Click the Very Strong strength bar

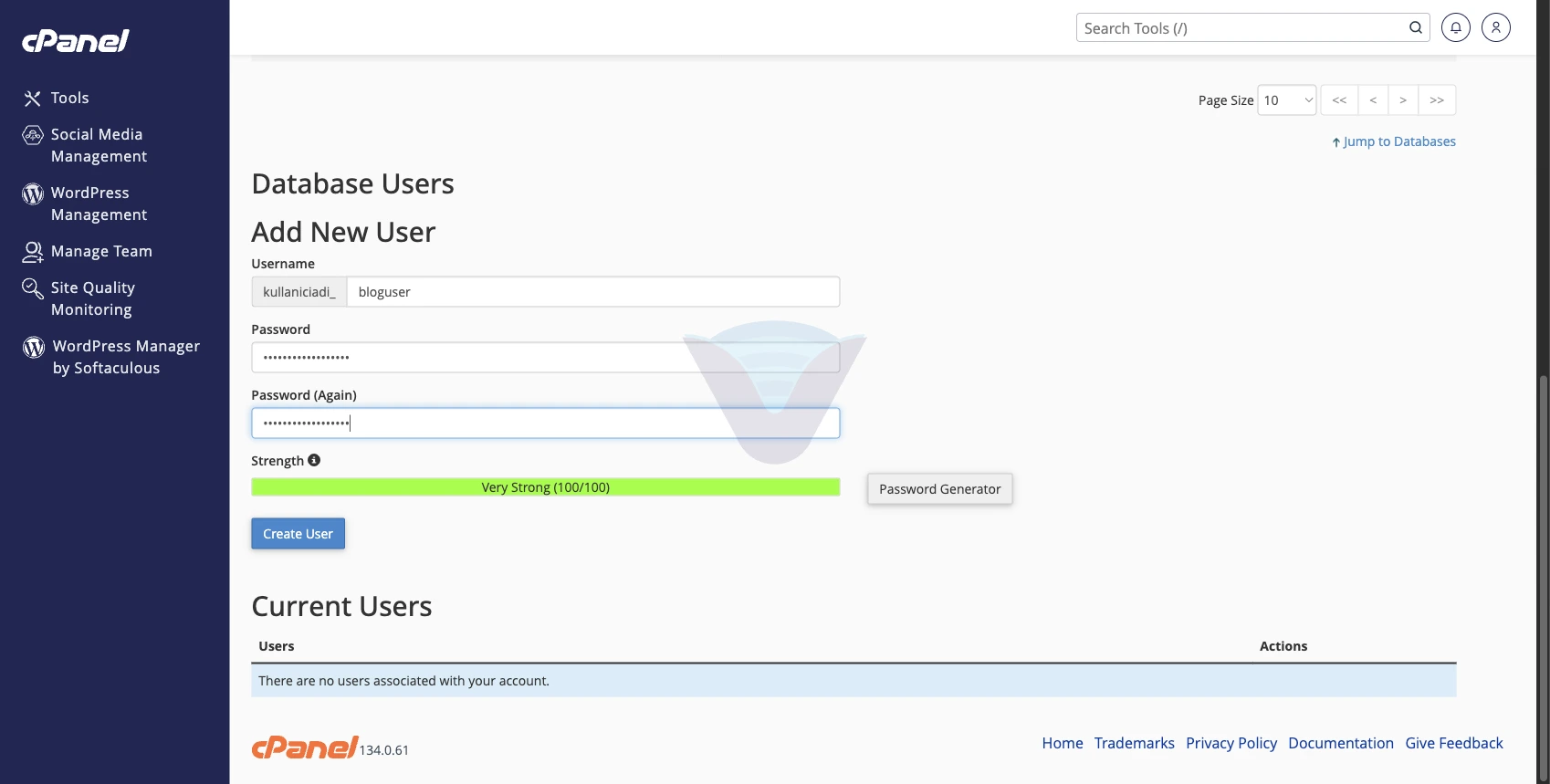click(545, 487)
